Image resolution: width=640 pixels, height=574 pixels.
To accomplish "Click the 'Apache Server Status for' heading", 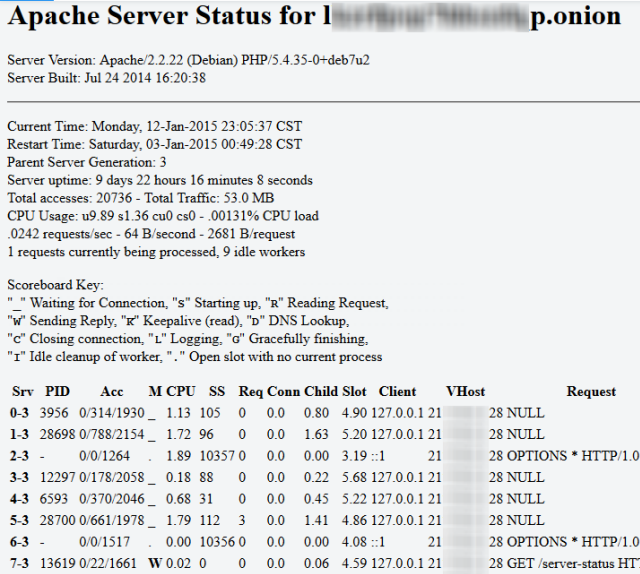I will pyautogui.click(x=314, y=16).
